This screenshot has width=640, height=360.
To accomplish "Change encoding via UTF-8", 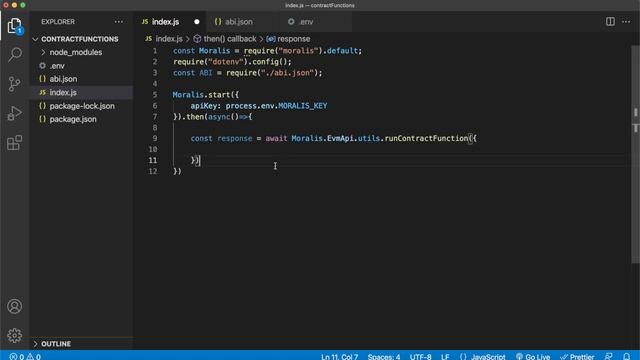I will click(x=420, y=356).
